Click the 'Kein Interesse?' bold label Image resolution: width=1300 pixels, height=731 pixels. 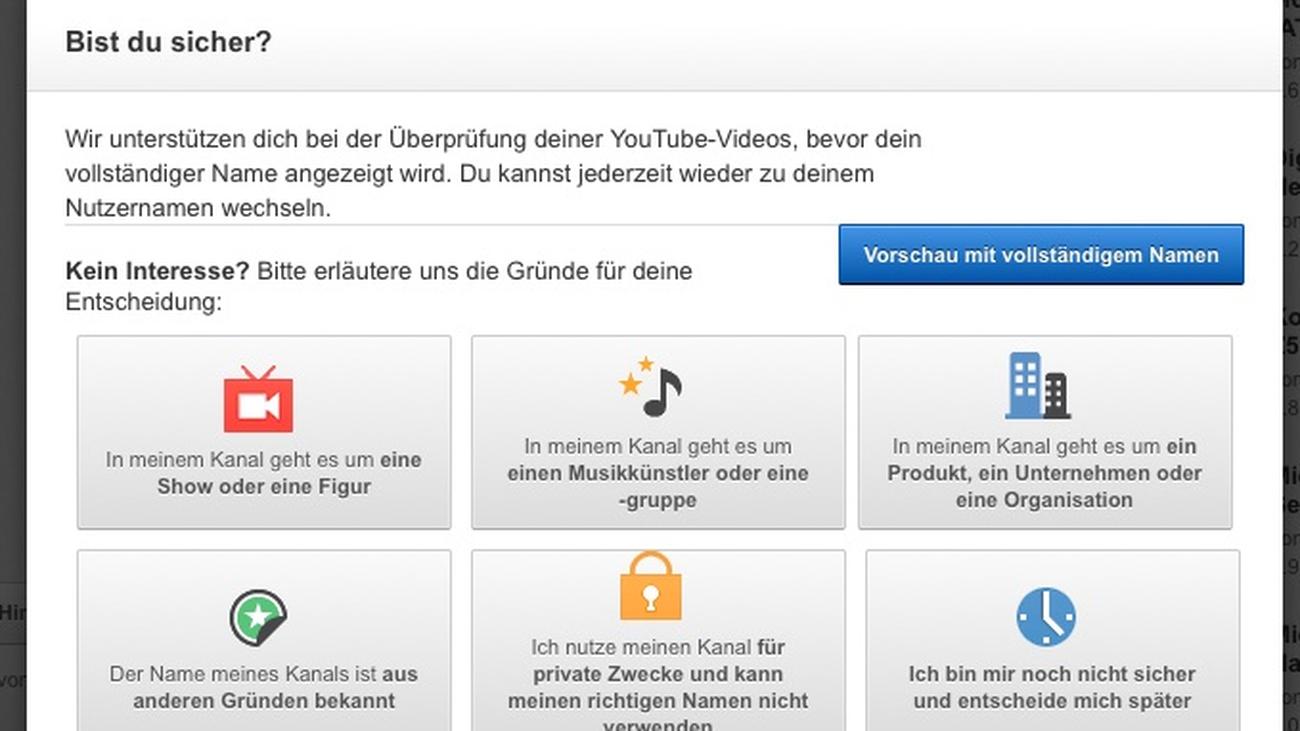[x=157, y=271]
